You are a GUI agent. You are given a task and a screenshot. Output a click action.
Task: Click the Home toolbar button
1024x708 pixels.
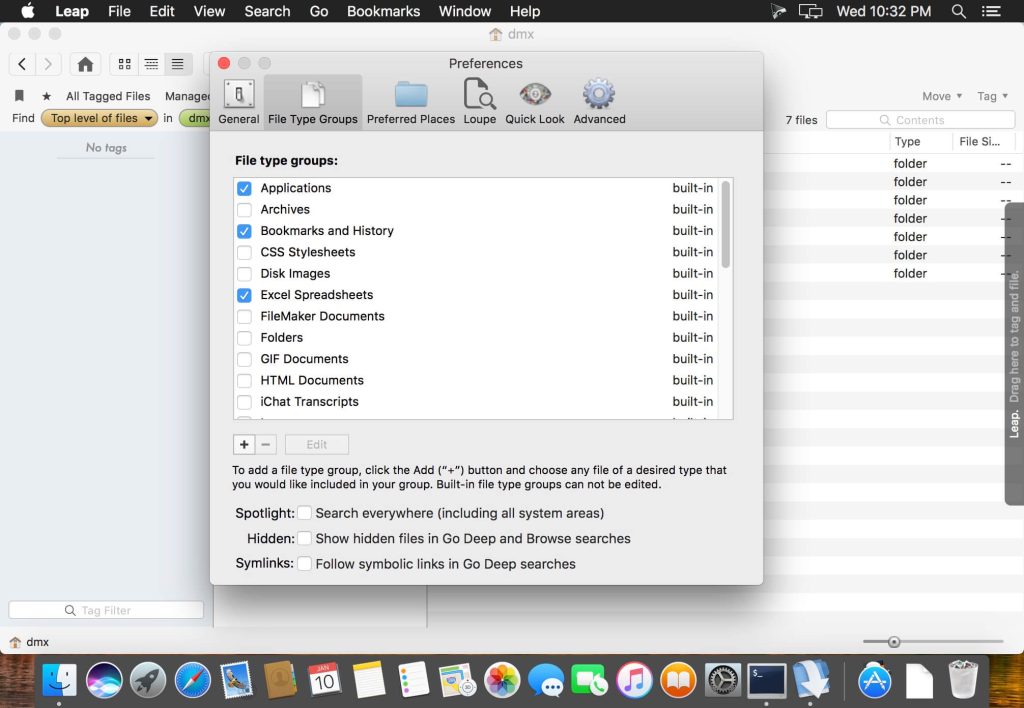[85, 64]
